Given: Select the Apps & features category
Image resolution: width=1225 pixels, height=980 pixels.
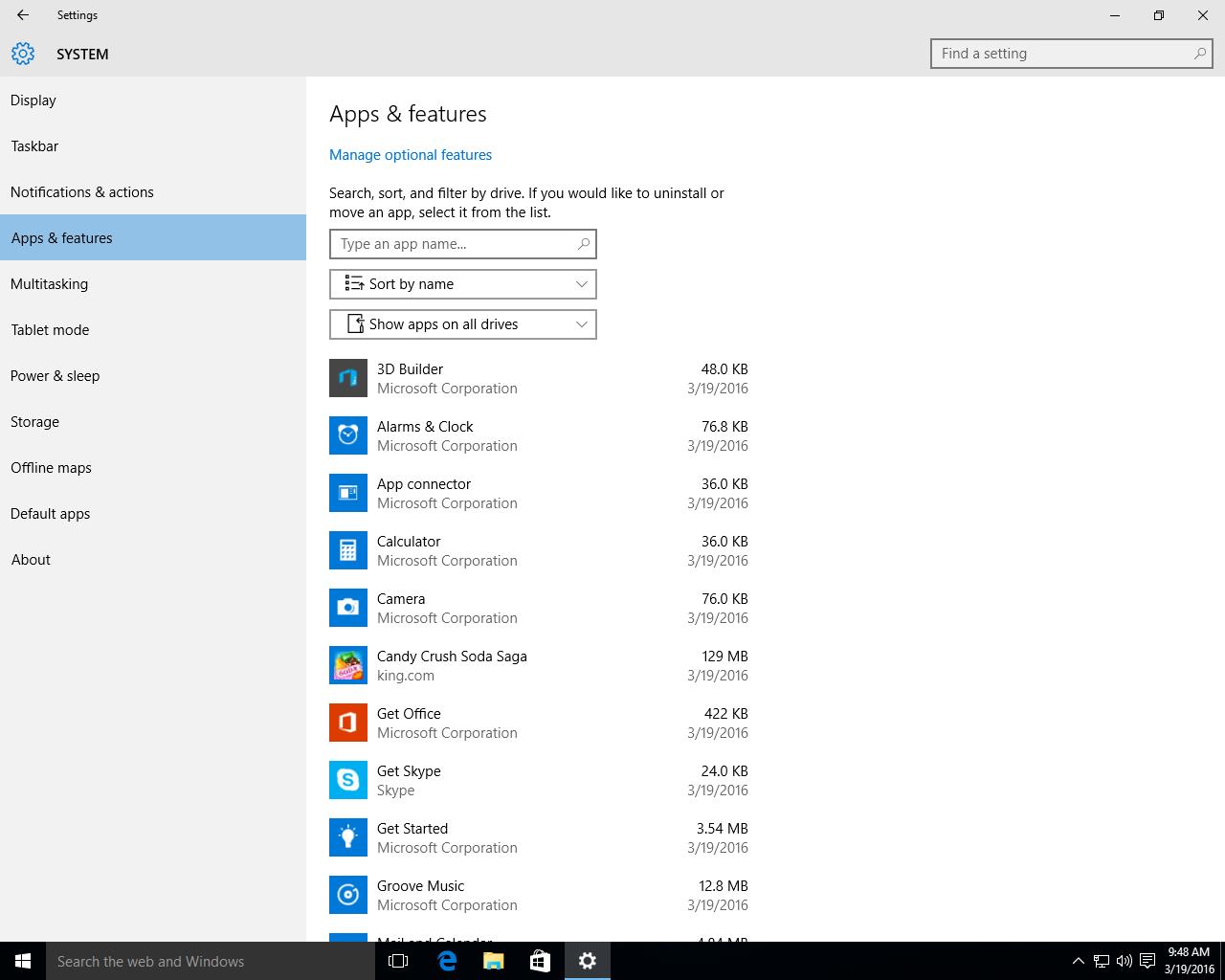Looking at the screenshot, I should point(153,237).
